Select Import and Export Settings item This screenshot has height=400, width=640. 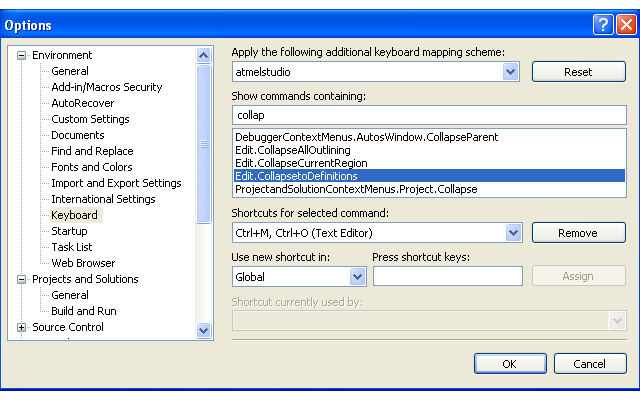(116, 183)
